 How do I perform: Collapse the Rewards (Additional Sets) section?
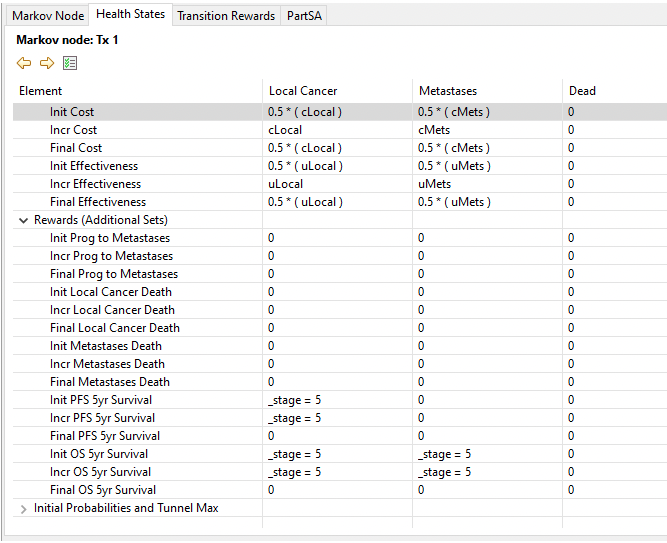pyautogui.click(x=23, y=220)
